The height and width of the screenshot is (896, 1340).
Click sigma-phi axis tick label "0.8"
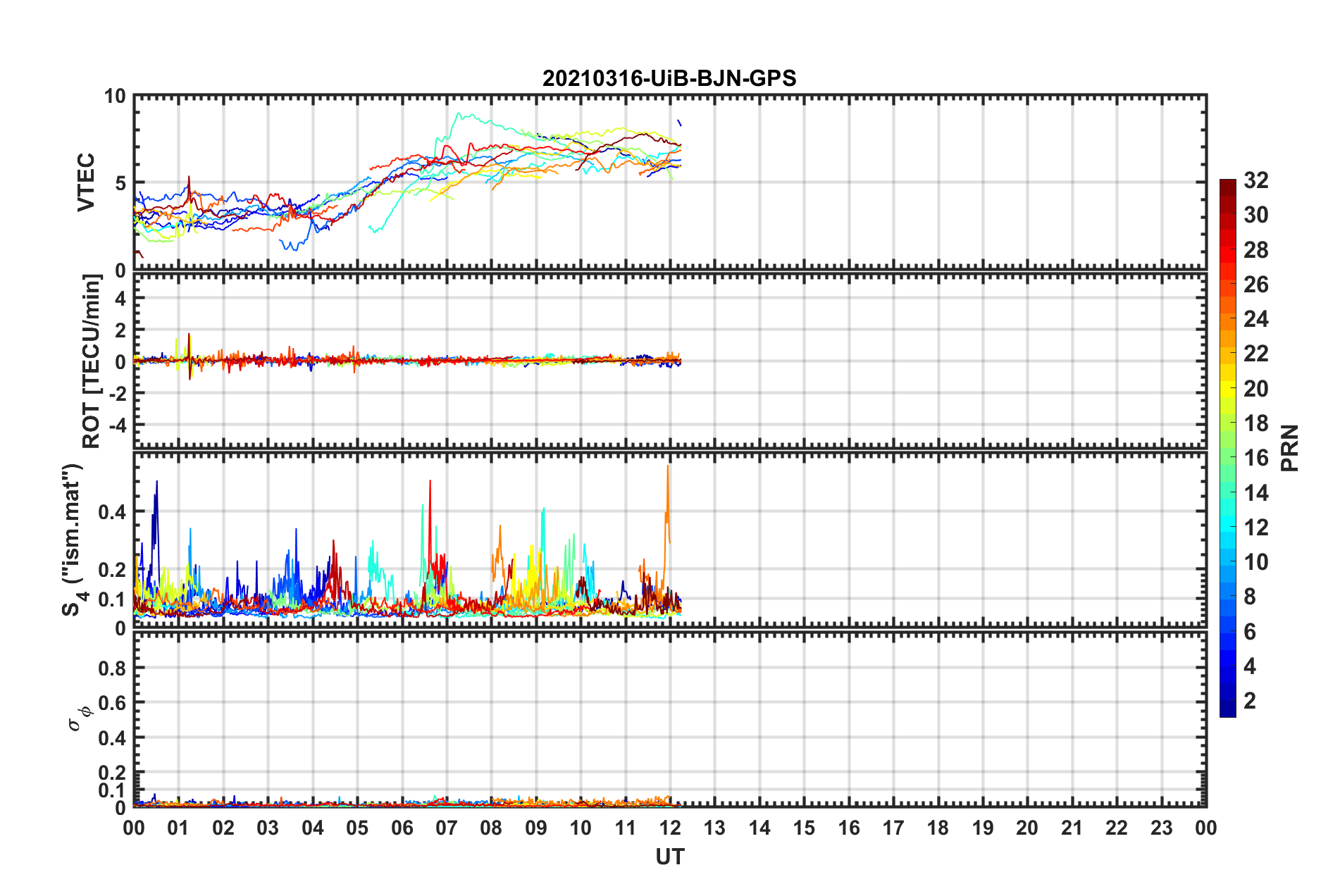tap(112, 668)
